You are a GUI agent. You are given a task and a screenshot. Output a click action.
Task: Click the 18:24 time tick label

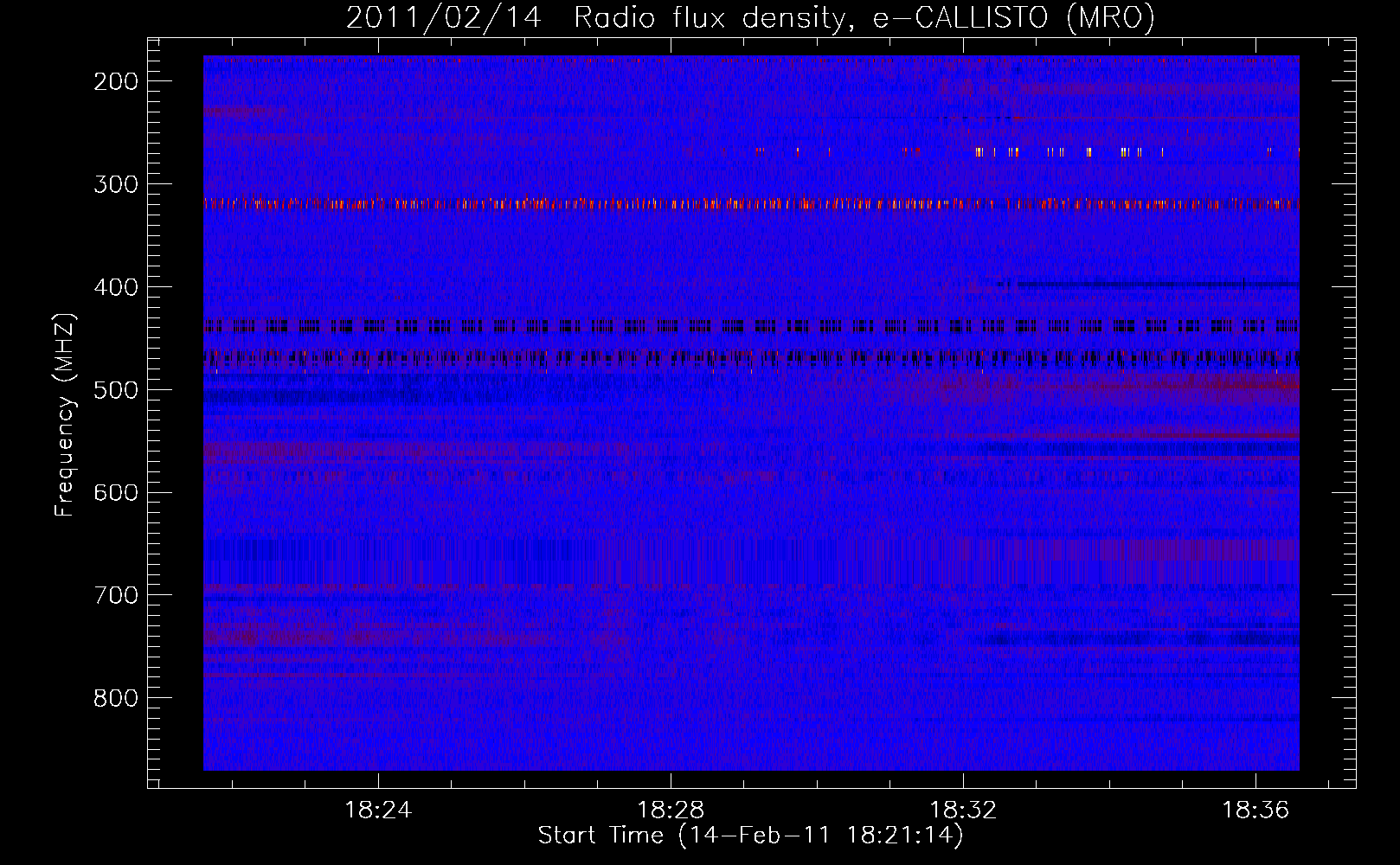pos(378,811)
